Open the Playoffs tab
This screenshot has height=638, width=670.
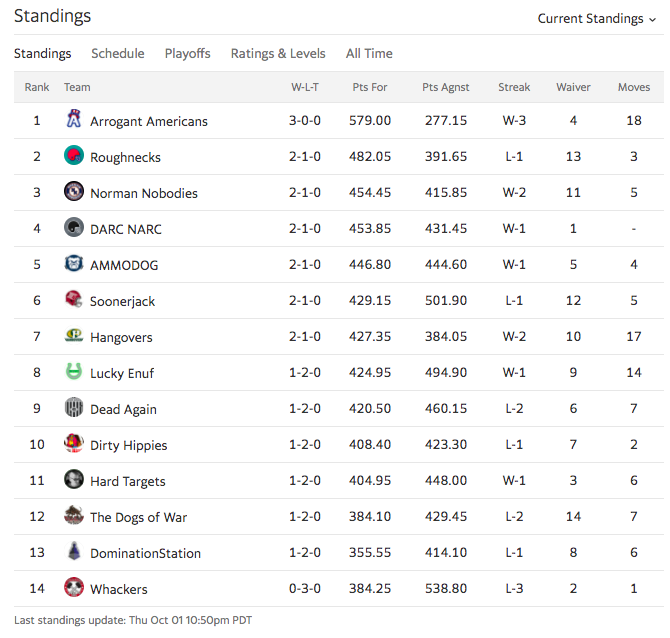pyautogui.click(x=188, y=53)
